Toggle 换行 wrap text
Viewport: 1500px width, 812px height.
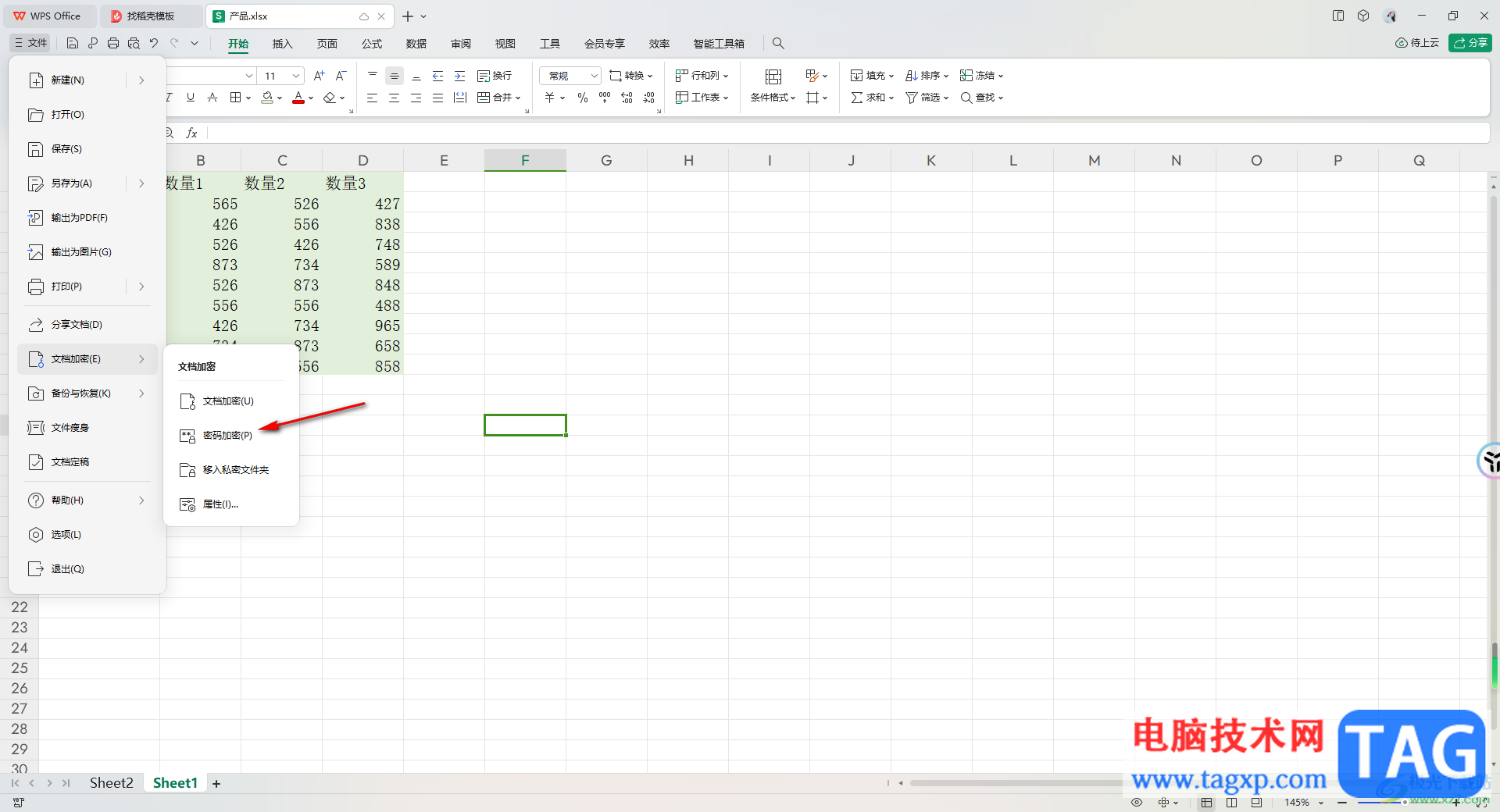[x=495, y=76]
